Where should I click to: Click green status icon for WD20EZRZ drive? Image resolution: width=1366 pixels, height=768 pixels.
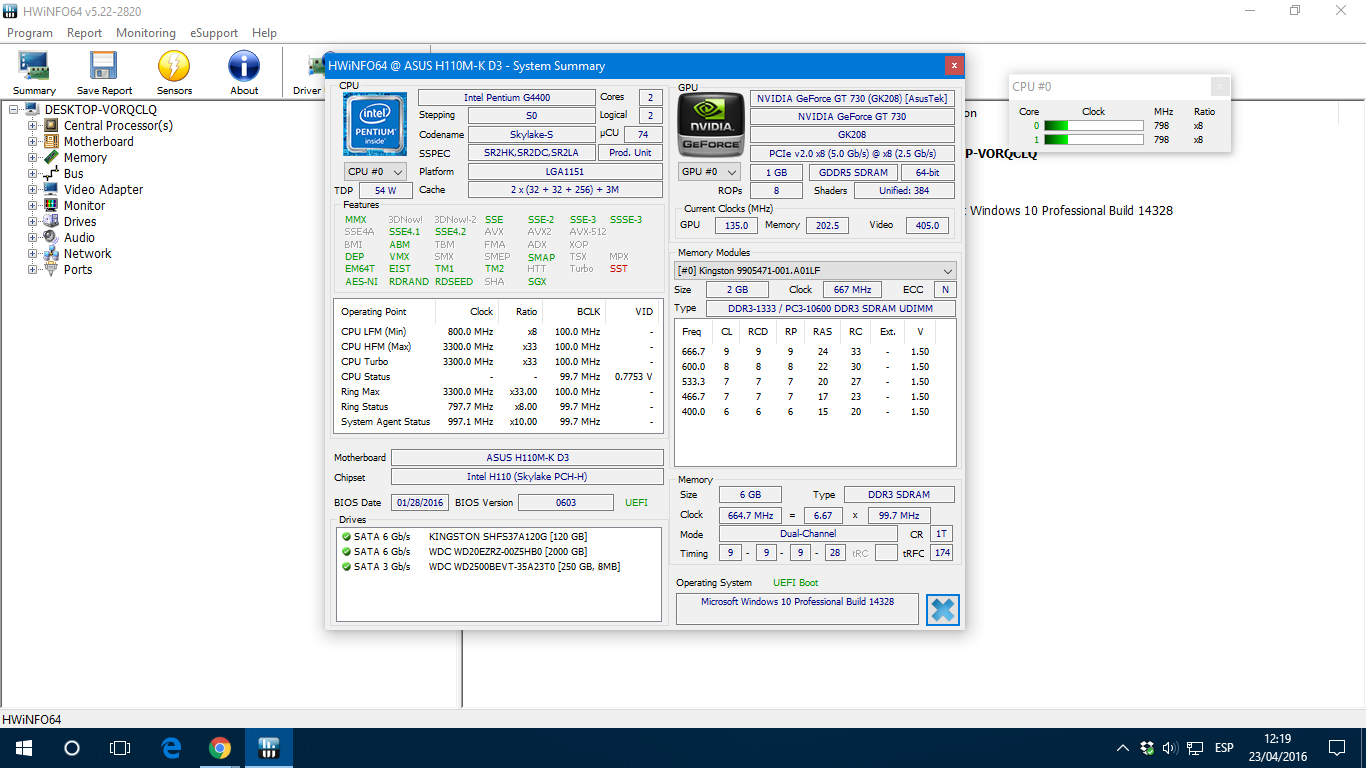(x=346, y=552)
